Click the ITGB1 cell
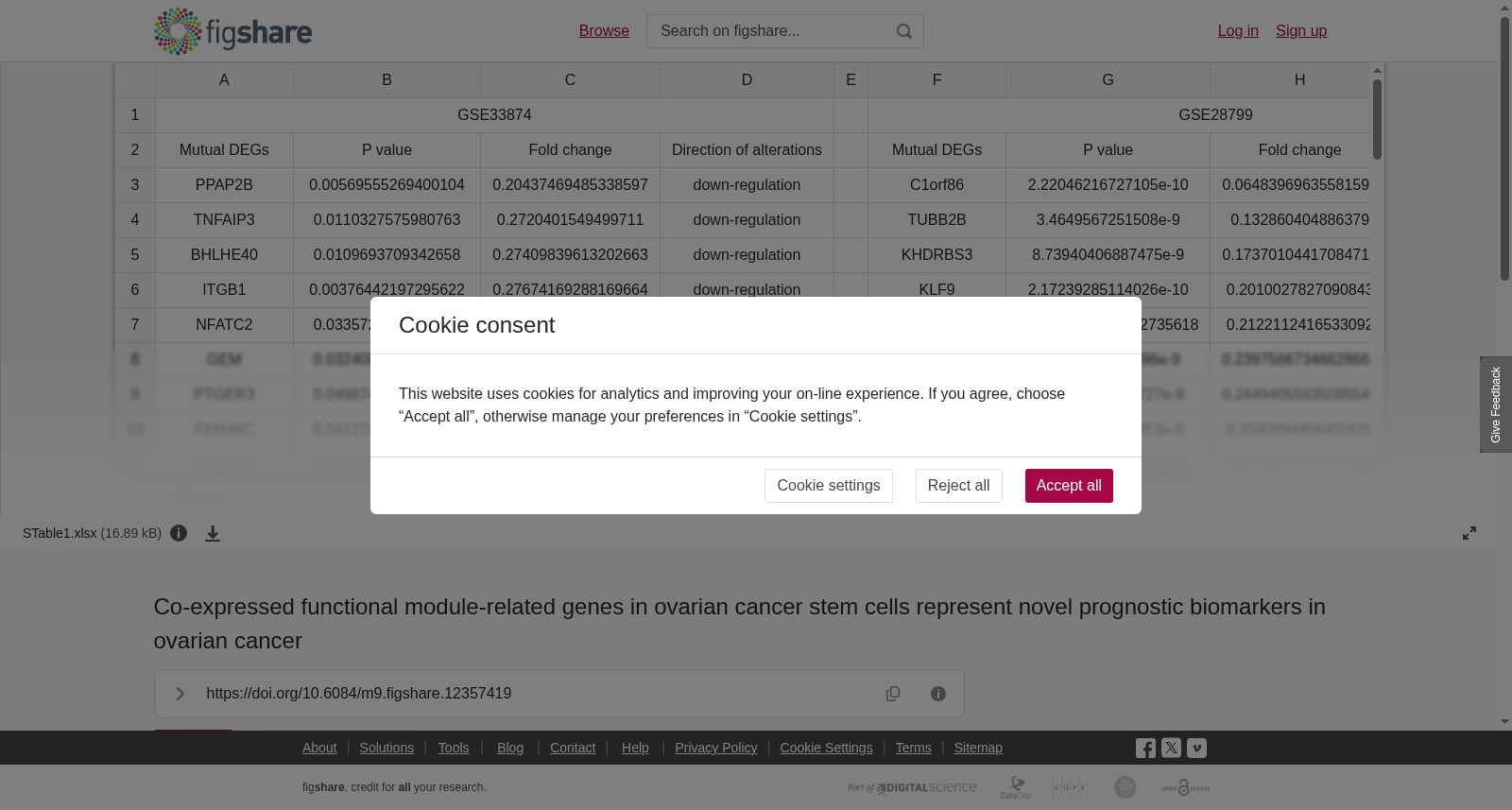1512x810 pixels. pyautogui.click(x=224, y=289)
